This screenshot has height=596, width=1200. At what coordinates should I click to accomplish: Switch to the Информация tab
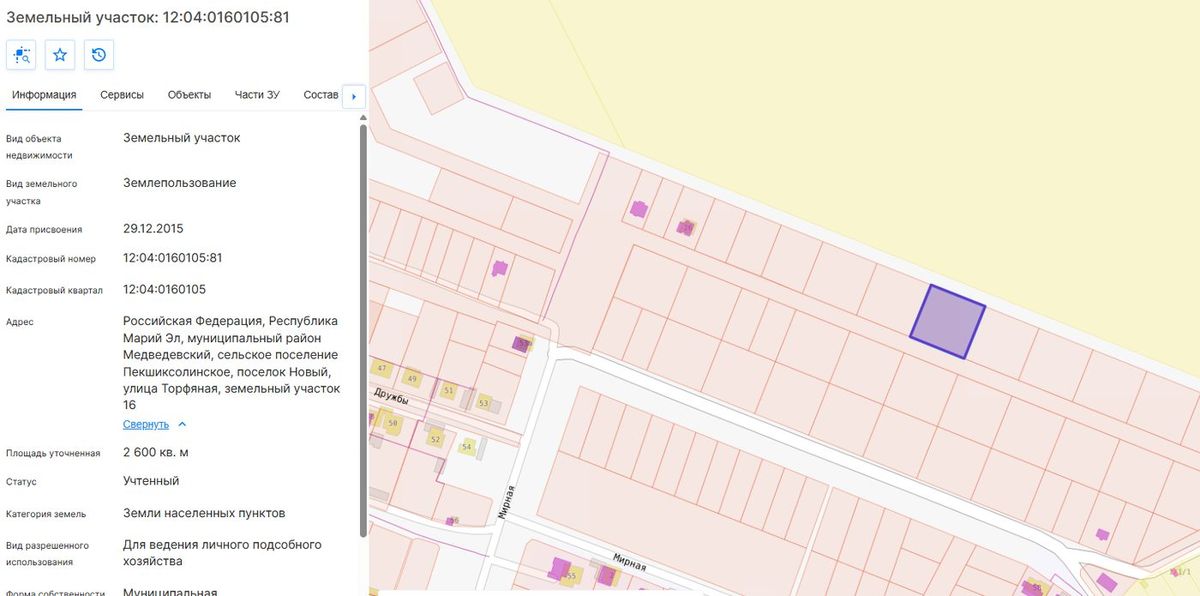point(44,95)
